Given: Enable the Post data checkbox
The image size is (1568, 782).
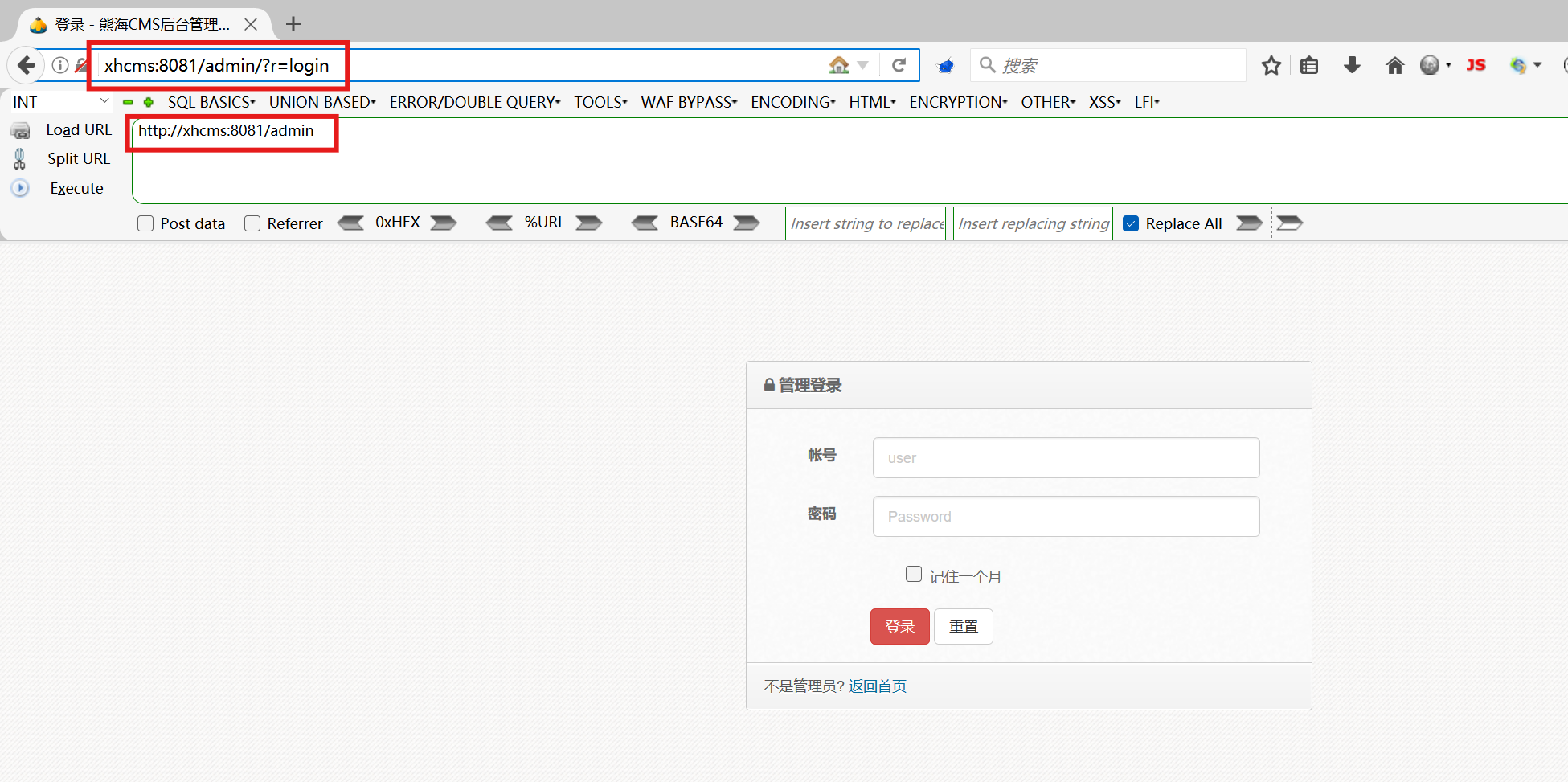Looking at the screenshot, I should pyautogui.click(x=145, y=223).
